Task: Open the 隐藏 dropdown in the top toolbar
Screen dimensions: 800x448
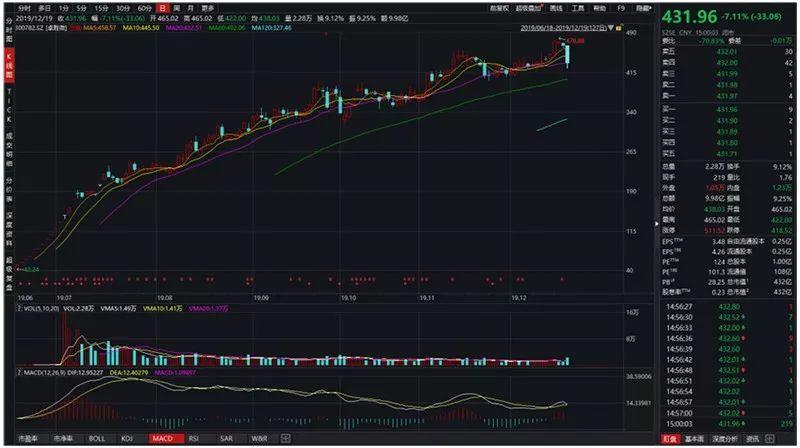Action: [x=643, y=8]
